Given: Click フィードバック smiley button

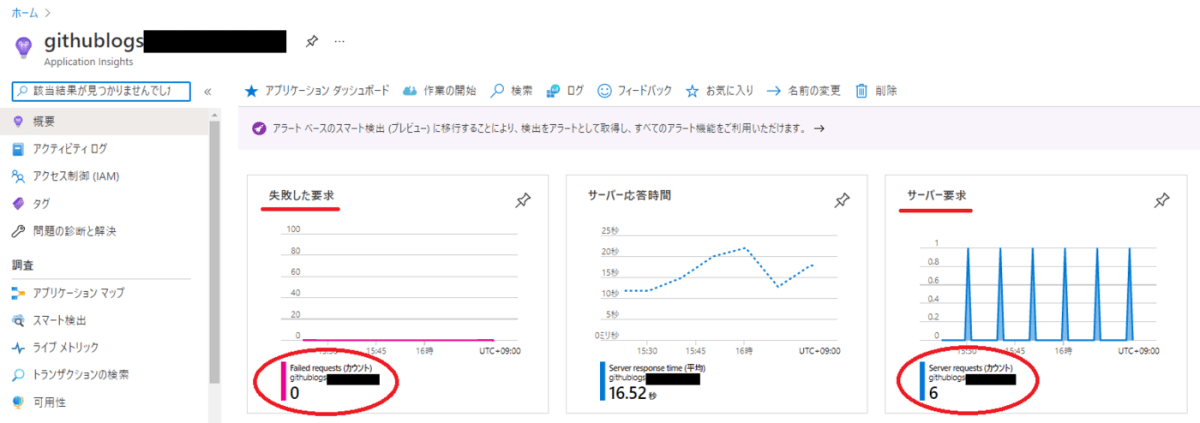Looking at the screenshot, I should [x=635, y=91].
